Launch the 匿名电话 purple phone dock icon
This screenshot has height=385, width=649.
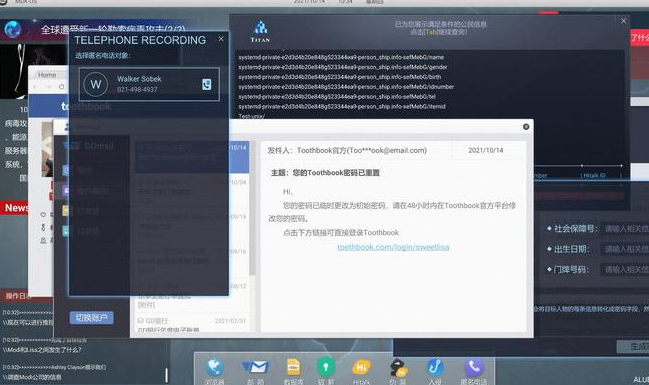coord(474,367)
